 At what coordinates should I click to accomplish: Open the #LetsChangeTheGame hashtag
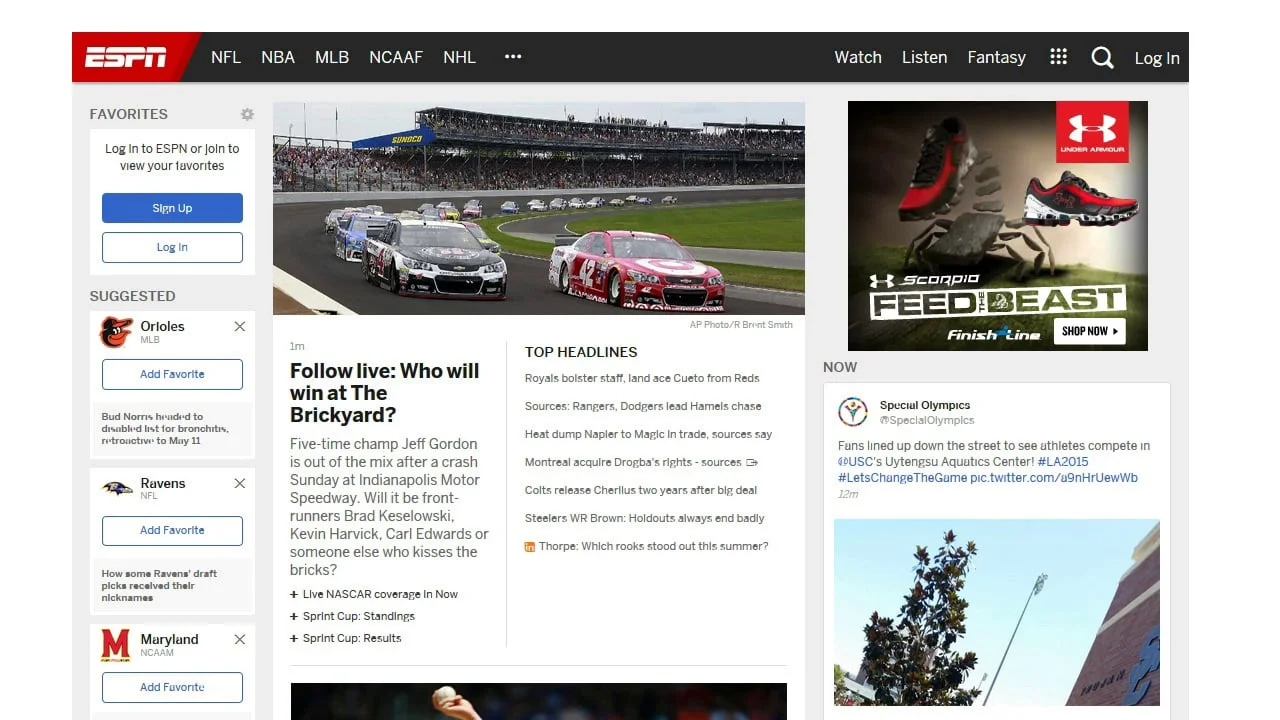coord(903,478)
